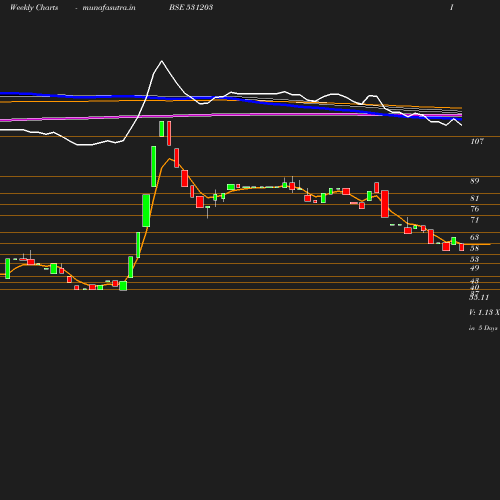500x500 pixels.
Task: Select the 49 price level label
Action: (475, 268)
